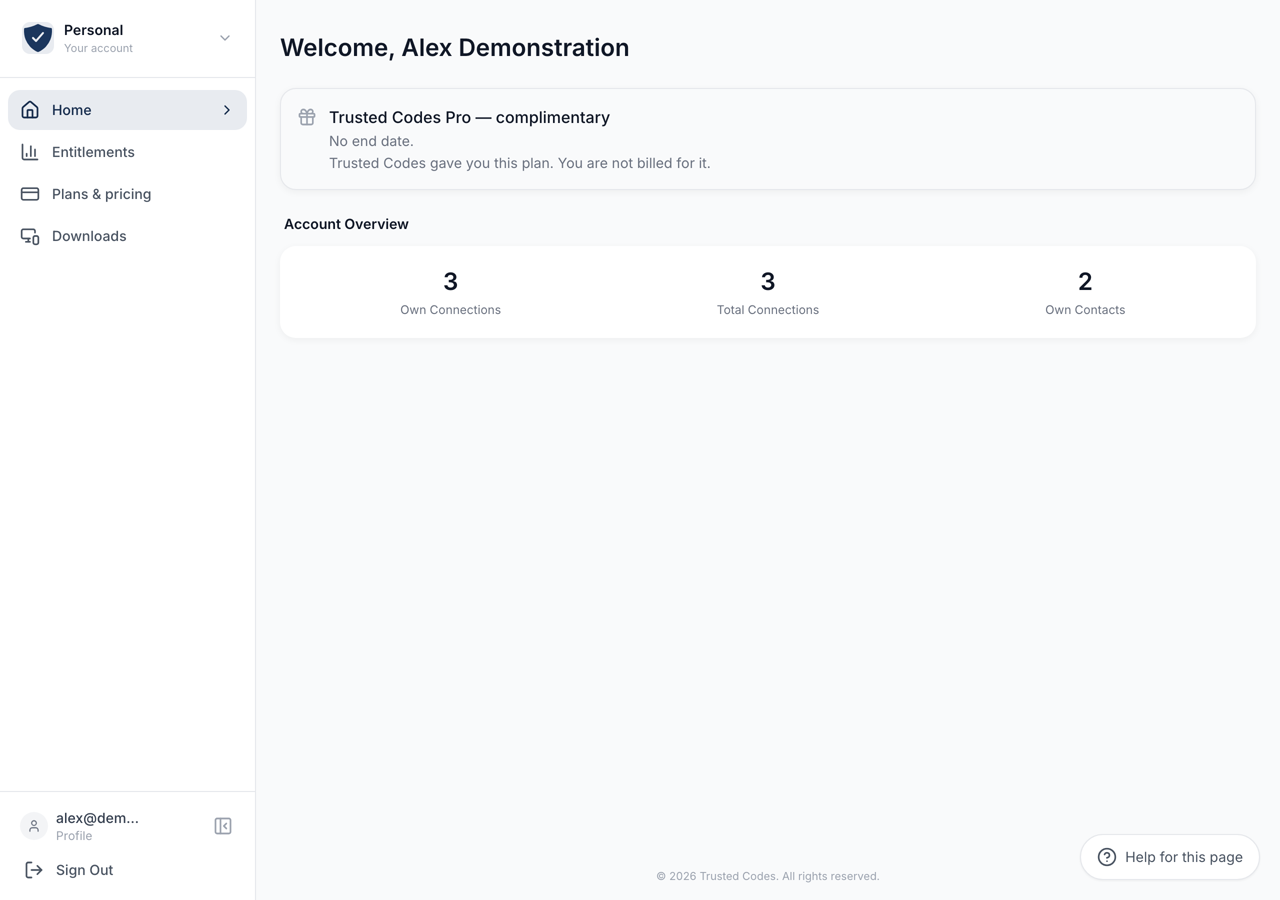
Task: Open the Personal account switcher chevron
Action: [225, 38]
